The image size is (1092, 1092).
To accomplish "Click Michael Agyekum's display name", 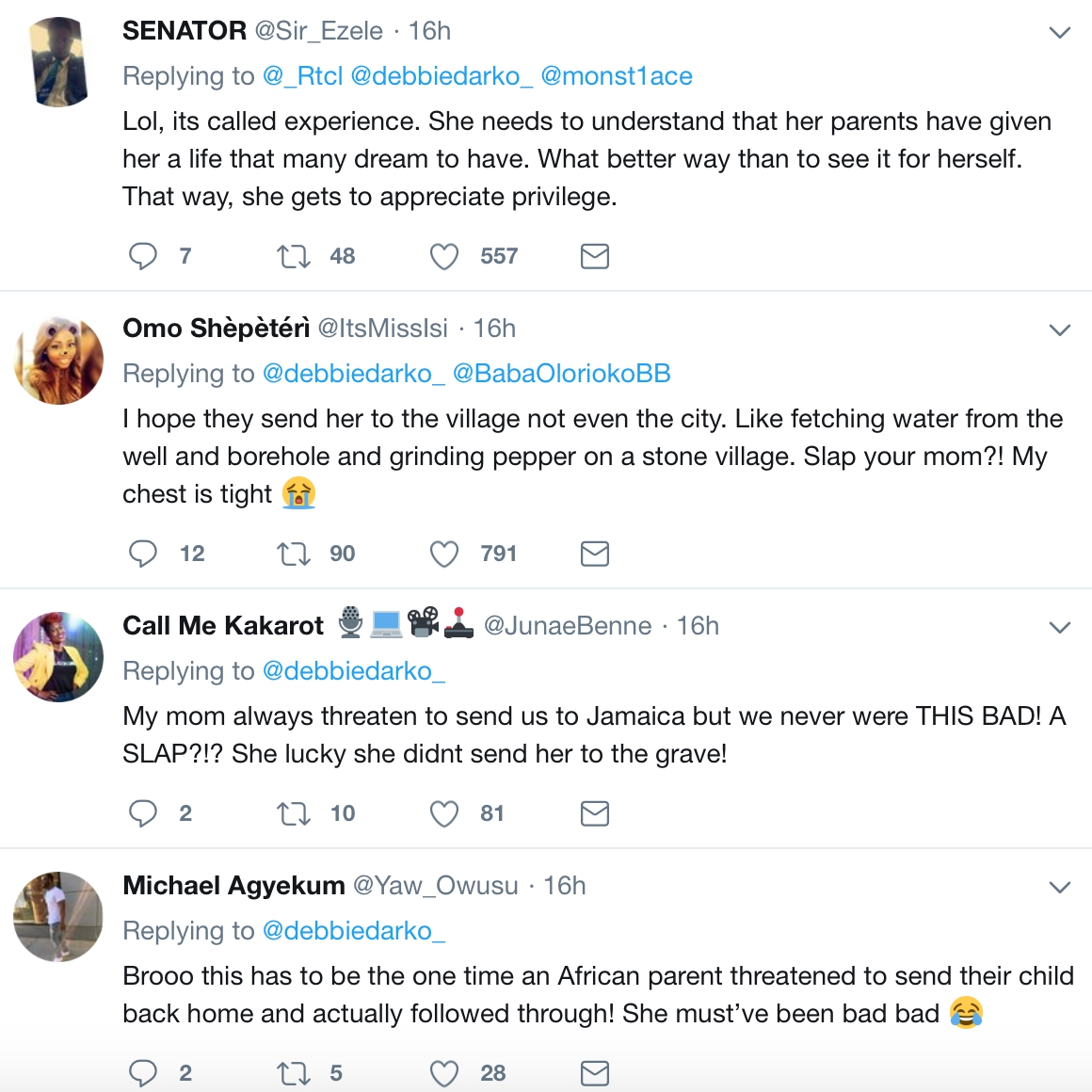I will [x=233, y=886].
